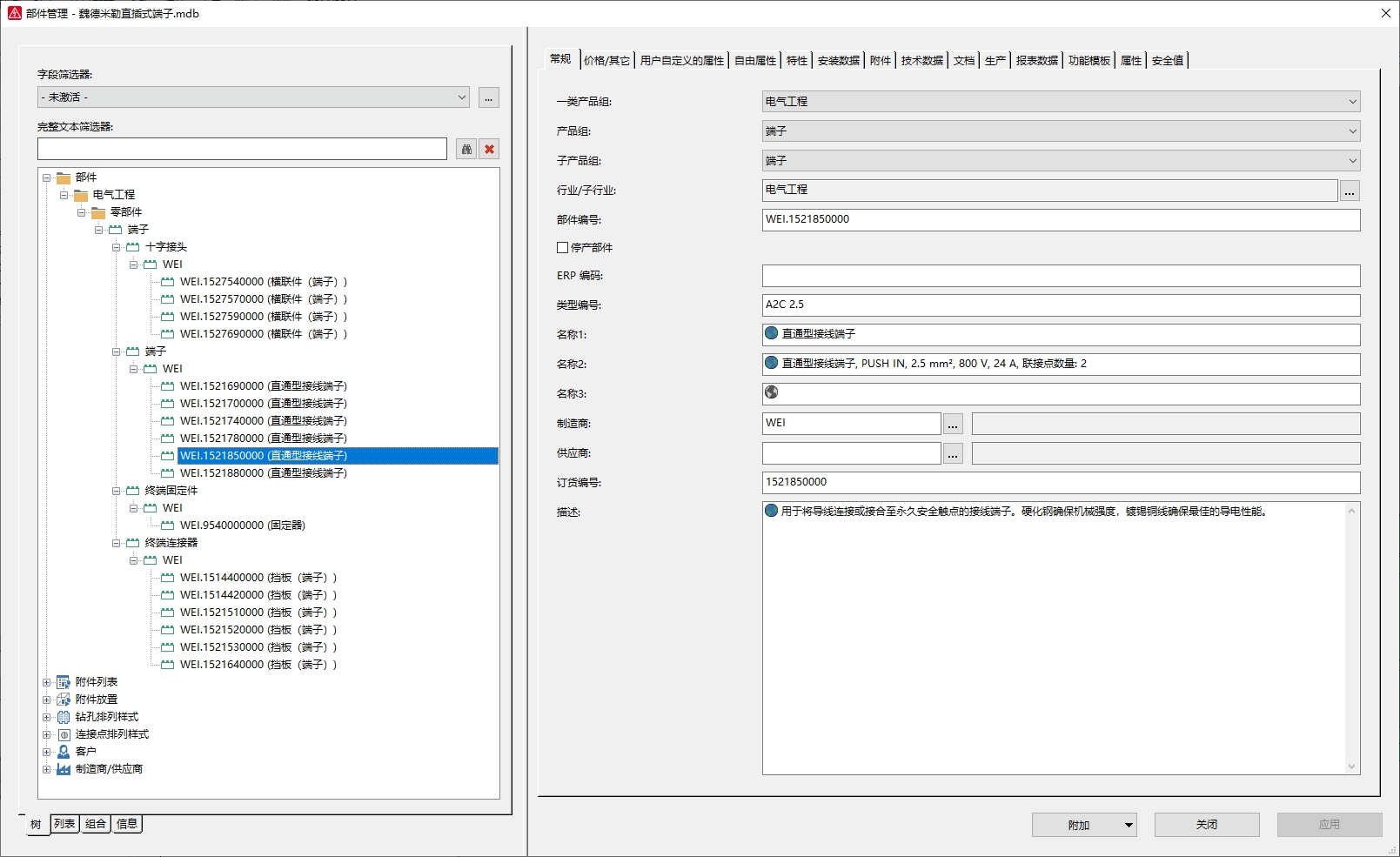Click the globe icon in the 描述 field
Image resolution: width=1400 pixels, height=857 pixels.
(x=771, y=511)
